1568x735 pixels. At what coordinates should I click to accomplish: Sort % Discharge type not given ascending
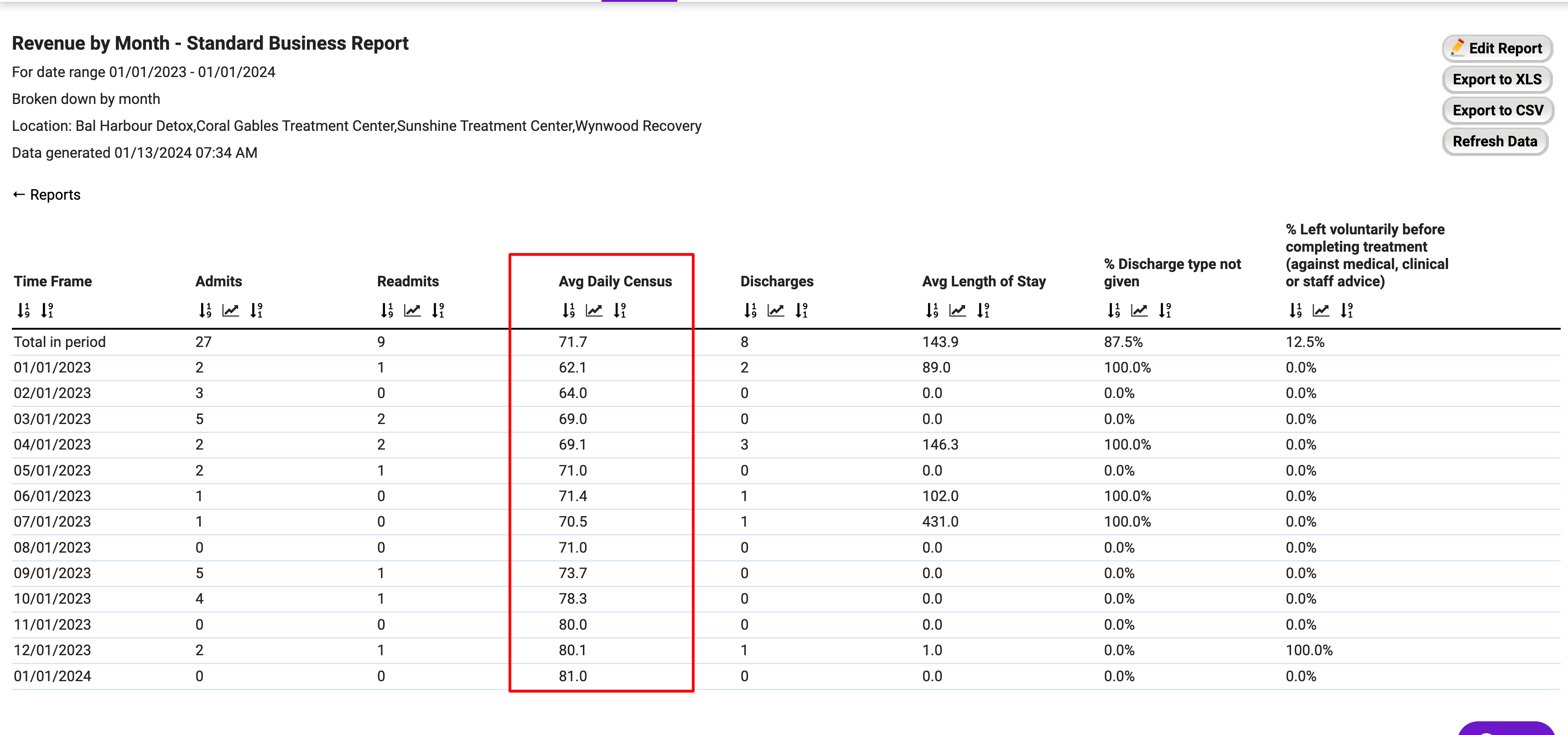[x=1113, y=311]
